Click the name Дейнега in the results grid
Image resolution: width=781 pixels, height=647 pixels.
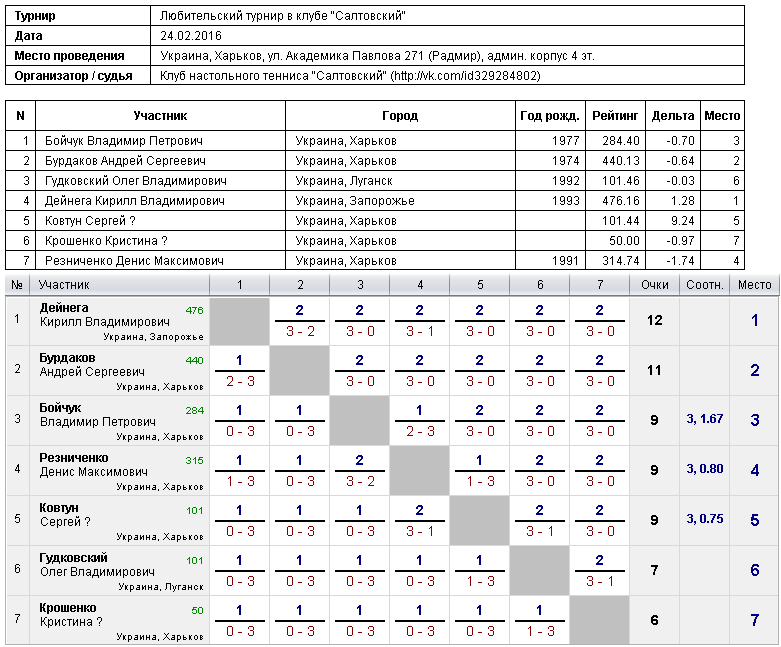tap(64, 308)
